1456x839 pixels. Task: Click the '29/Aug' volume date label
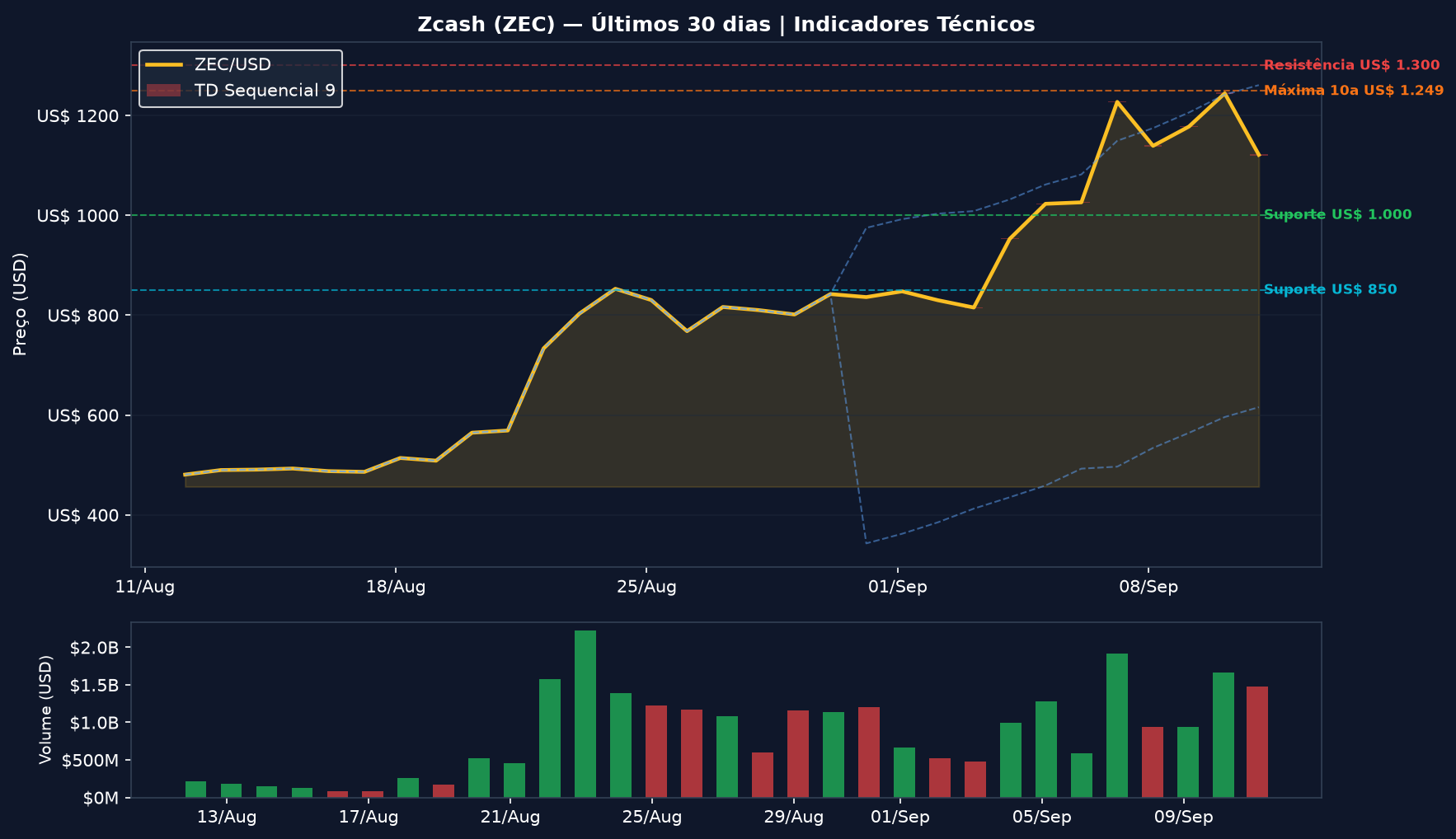point(794,817)
